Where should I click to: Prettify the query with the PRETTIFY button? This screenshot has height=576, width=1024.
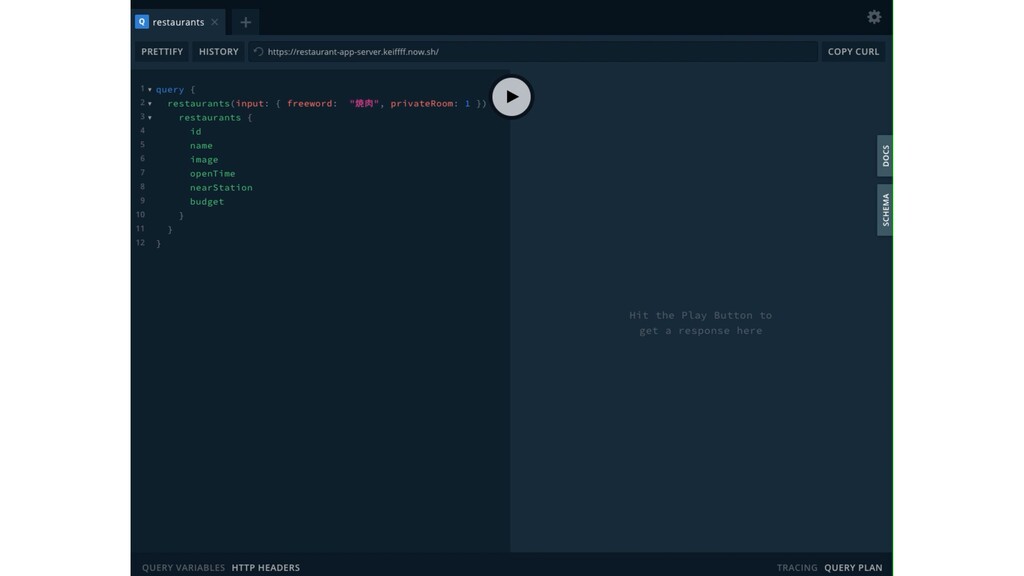coord(162,52)
